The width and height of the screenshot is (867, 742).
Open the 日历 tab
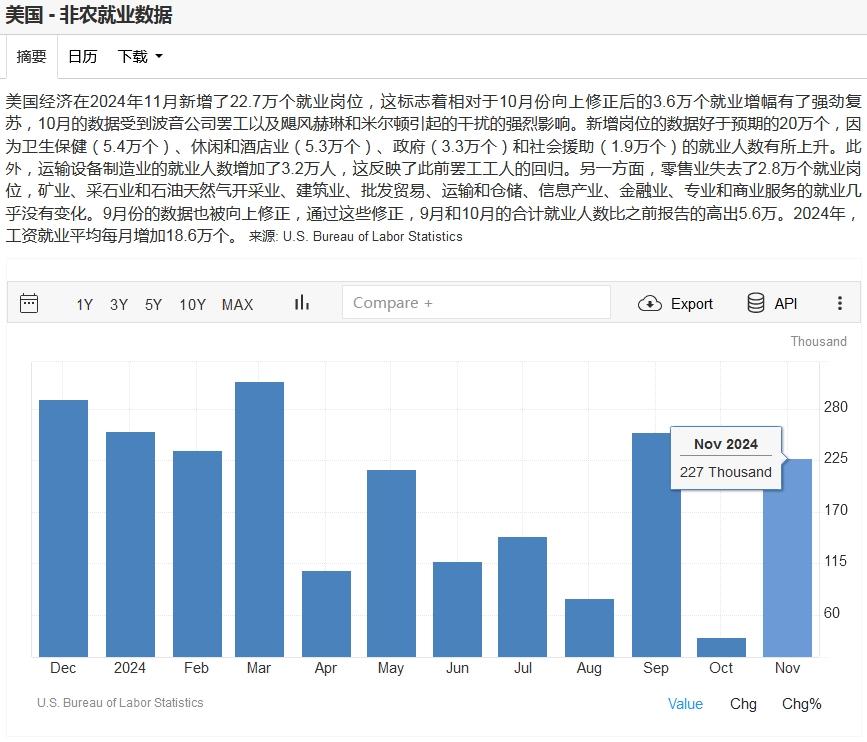tap(82, 57)
